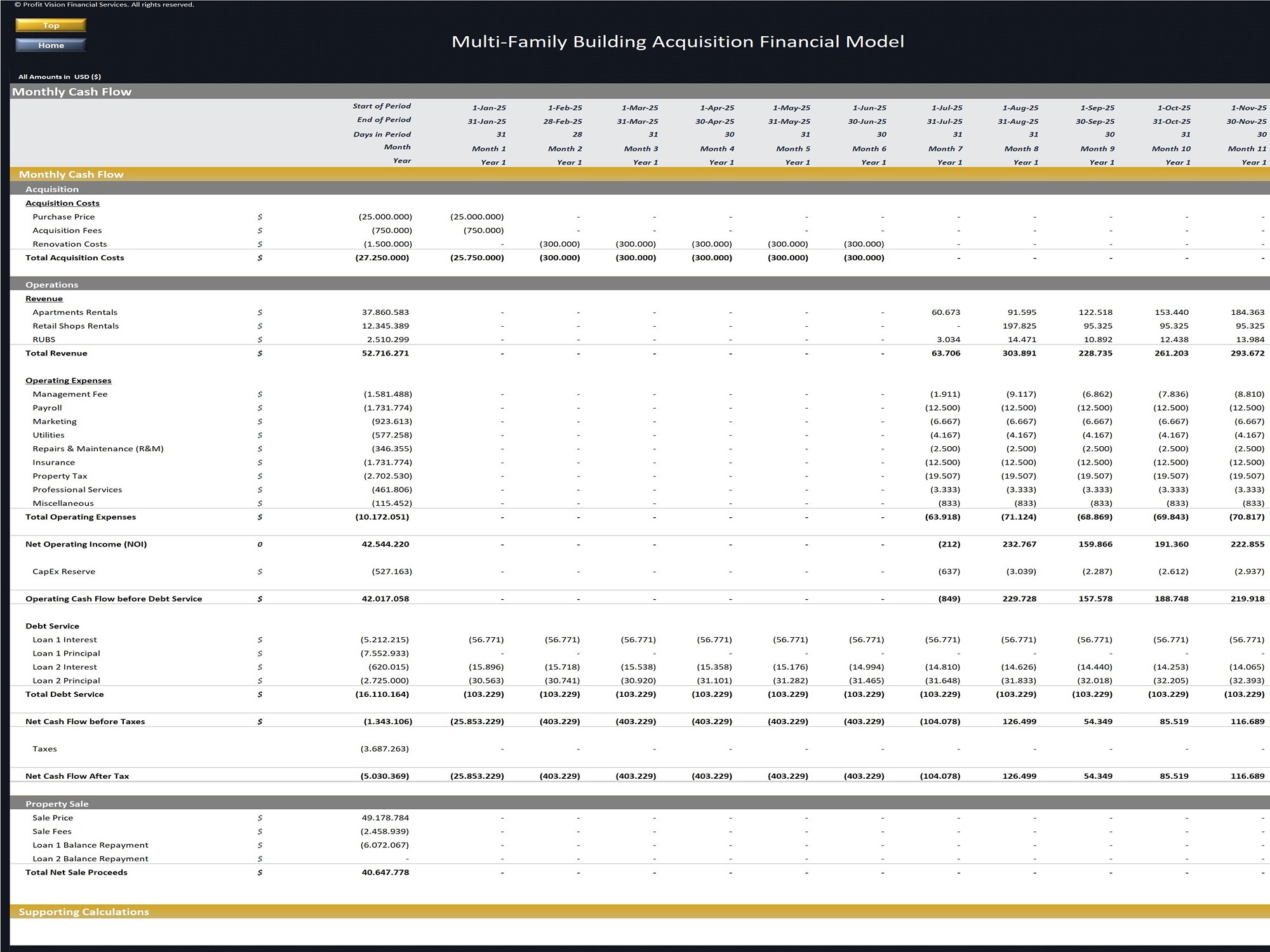The height and width of the screenshot is (952, 1270).
Task: Click the Total Debt Service label
Action: [x=64, y=694]
